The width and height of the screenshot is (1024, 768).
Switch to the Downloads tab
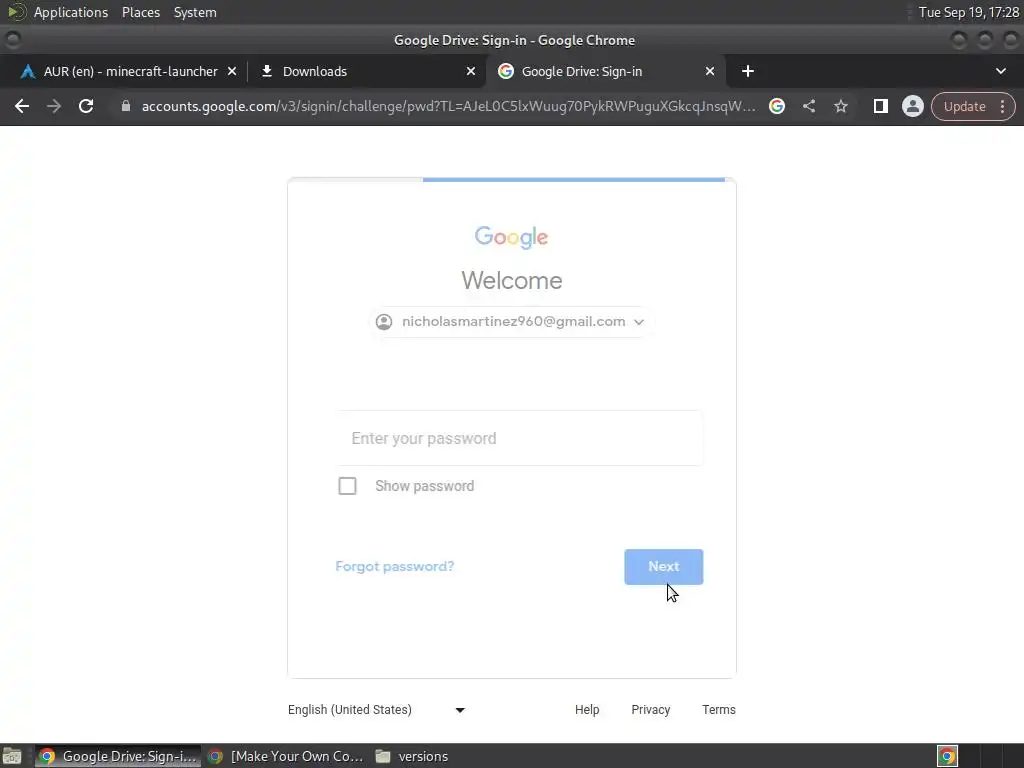(366, 71)
